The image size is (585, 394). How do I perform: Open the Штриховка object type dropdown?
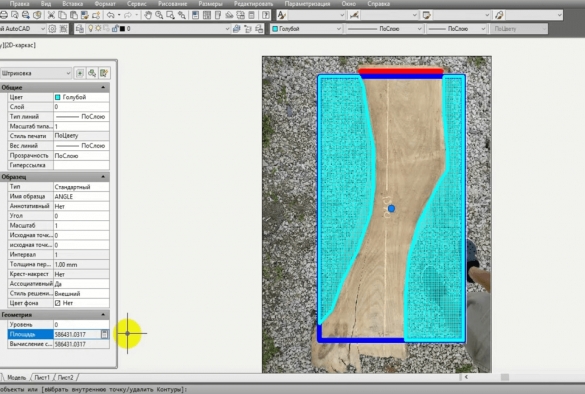tap(36, 73)
